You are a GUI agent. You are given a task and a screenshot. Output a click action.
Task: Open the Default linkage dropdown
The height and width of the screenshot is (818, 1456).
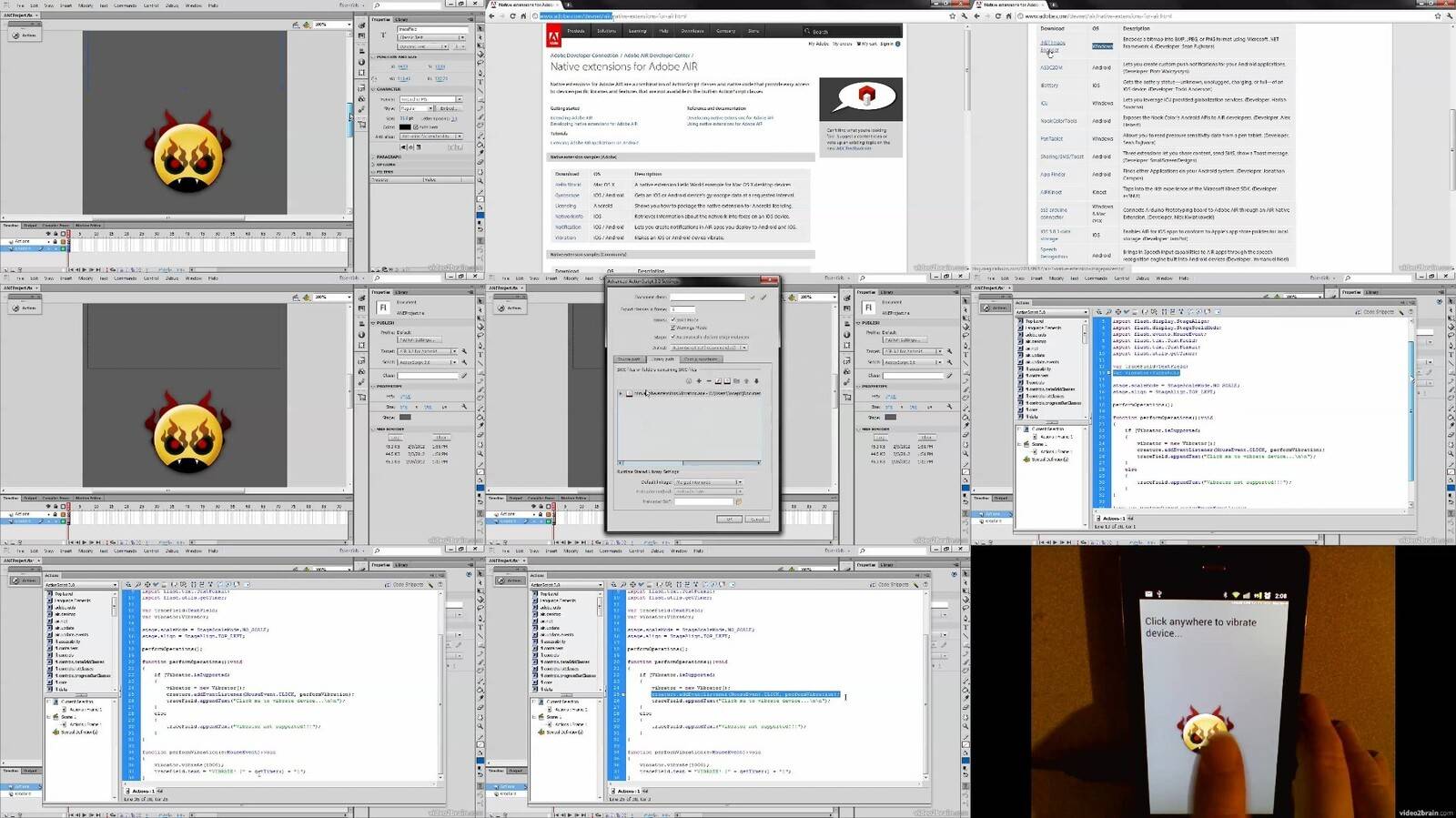point(708,482)
